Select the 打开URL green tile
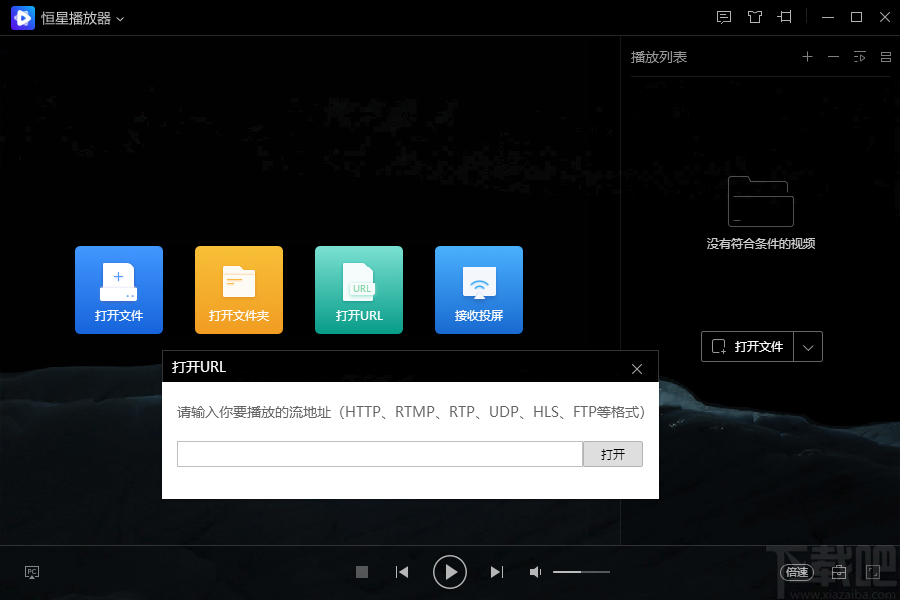Viewport: 900px width, 600px height. (359, 290)
